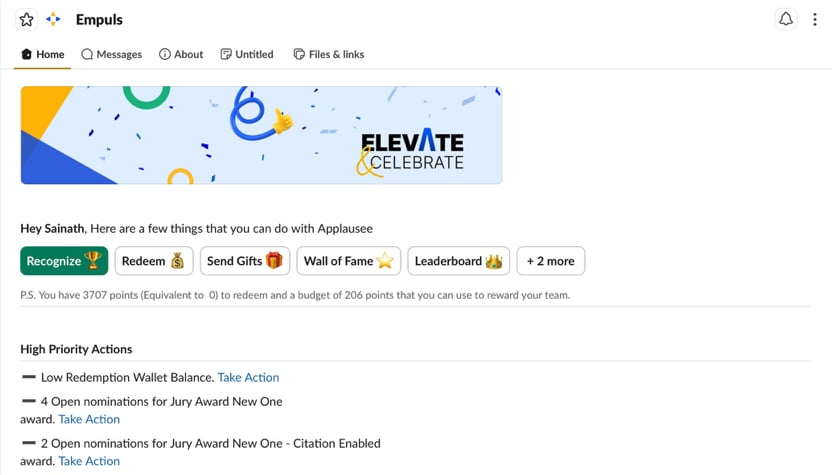Take Action on Low Redemption Wallet Balance
832x475 pixels.
pos(248,377)
